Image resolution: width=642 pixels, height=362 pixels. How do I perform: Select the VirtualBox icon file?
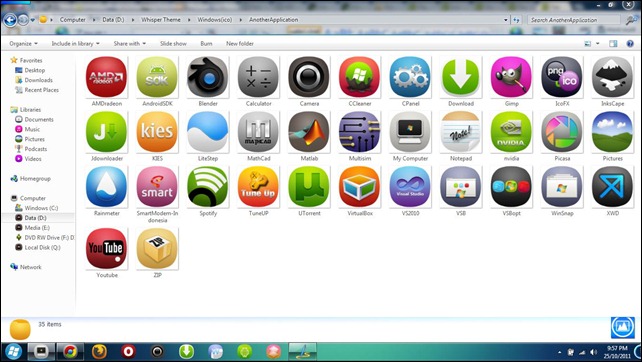pos(359,187)
